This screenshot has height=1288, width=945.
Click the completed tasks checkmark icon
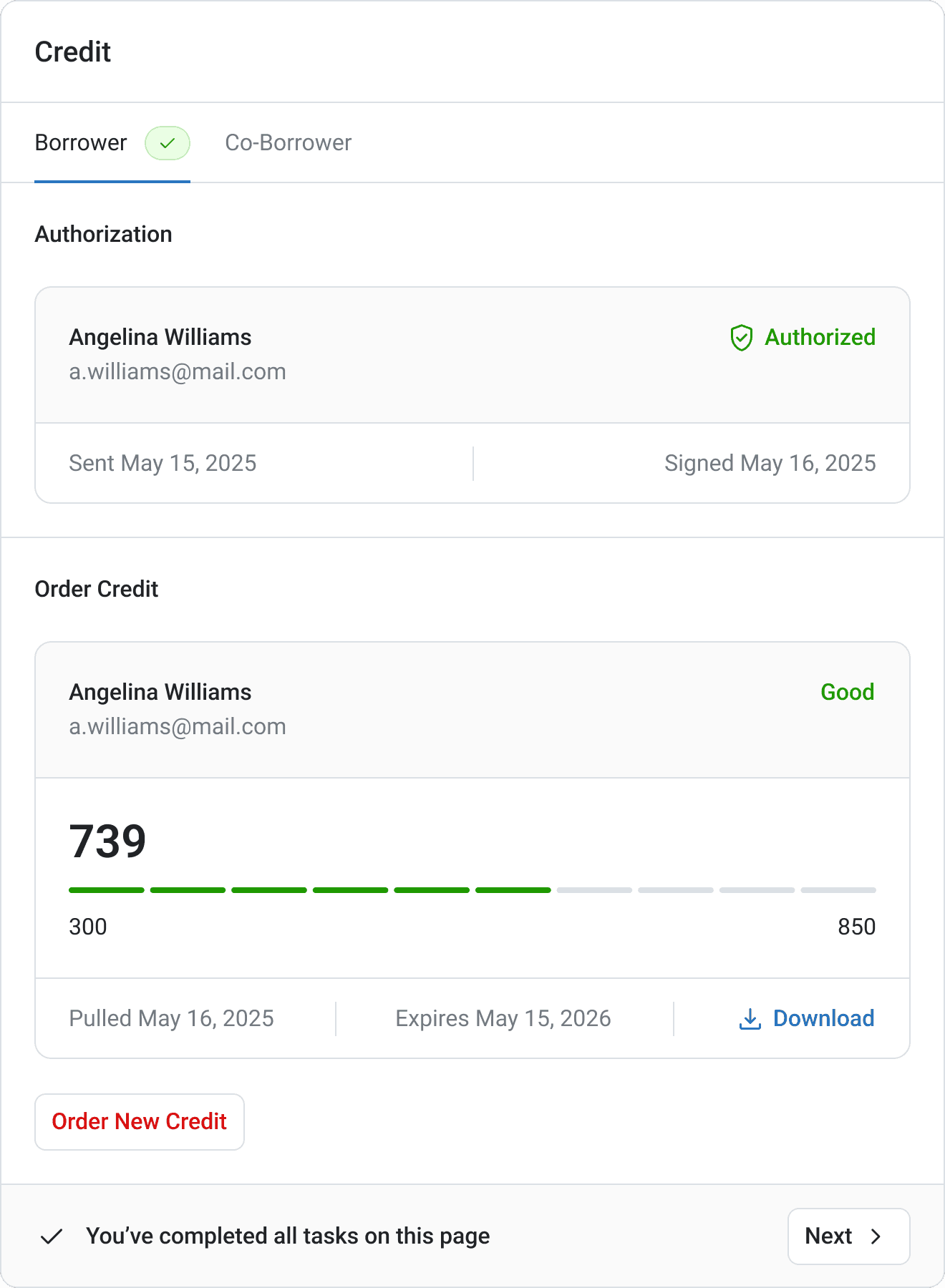click(x=52, y=1236)
